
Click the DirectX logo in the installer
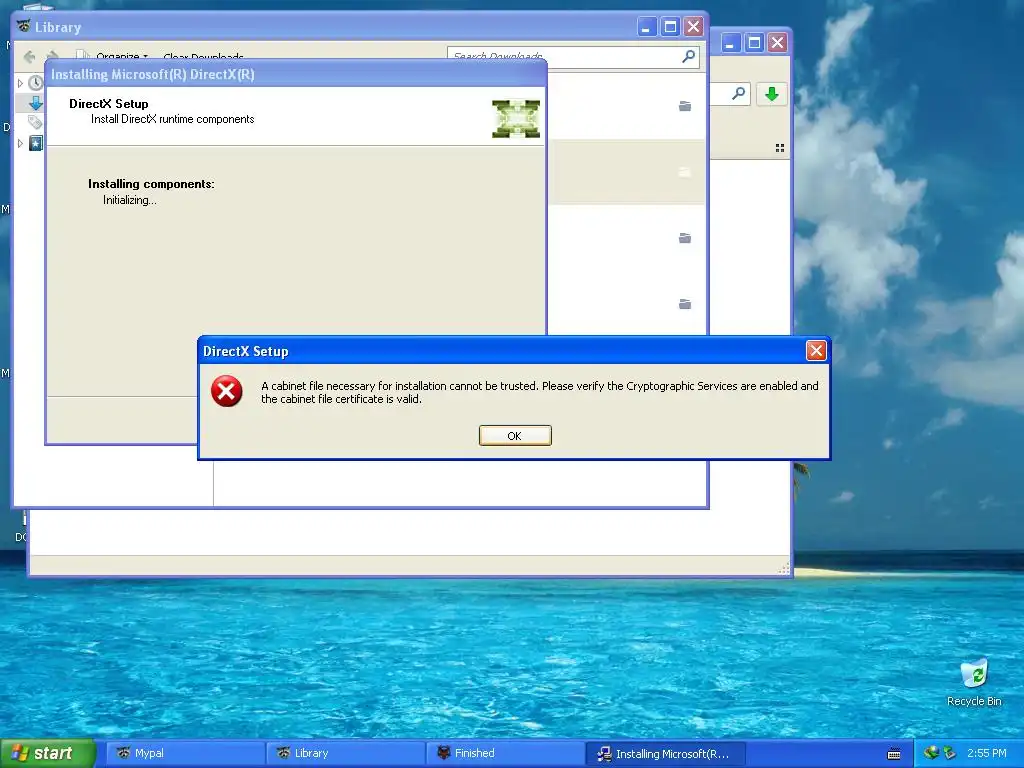coord(516,118)
